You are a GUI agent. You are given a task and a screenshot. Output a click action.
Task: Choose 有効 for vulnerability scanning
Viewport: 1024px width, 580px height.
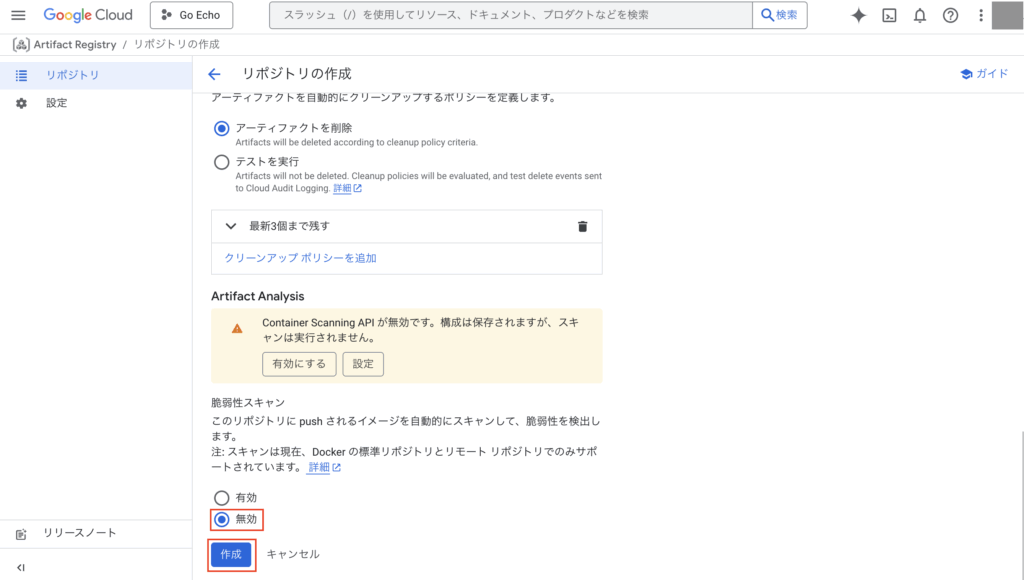click(222, 498)
